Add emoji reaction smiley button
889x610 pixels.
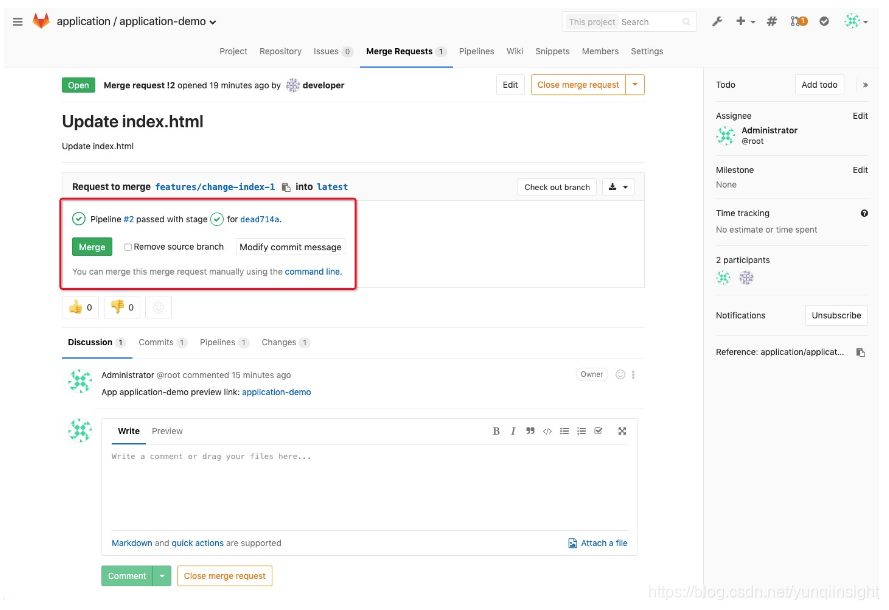point(159,307)
